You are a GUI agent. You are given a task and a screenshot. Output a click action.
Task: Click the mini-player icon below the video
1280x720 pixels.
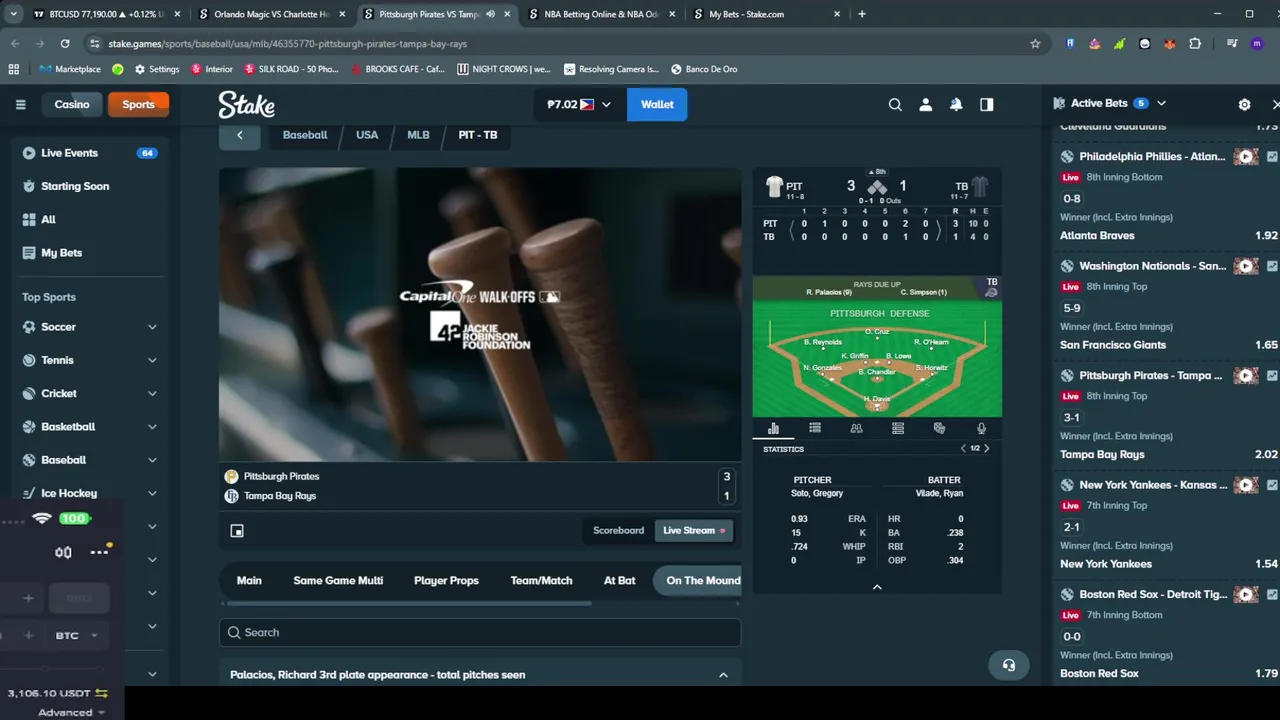pyautogui.click(x=237, y=531)
